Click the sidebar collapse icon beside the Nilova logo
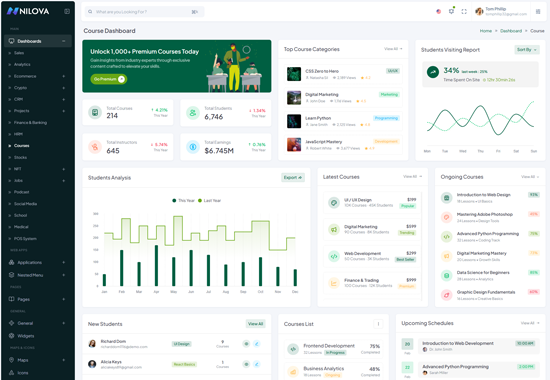The height and width of the screenshot is (380, 550). (67, 11)
